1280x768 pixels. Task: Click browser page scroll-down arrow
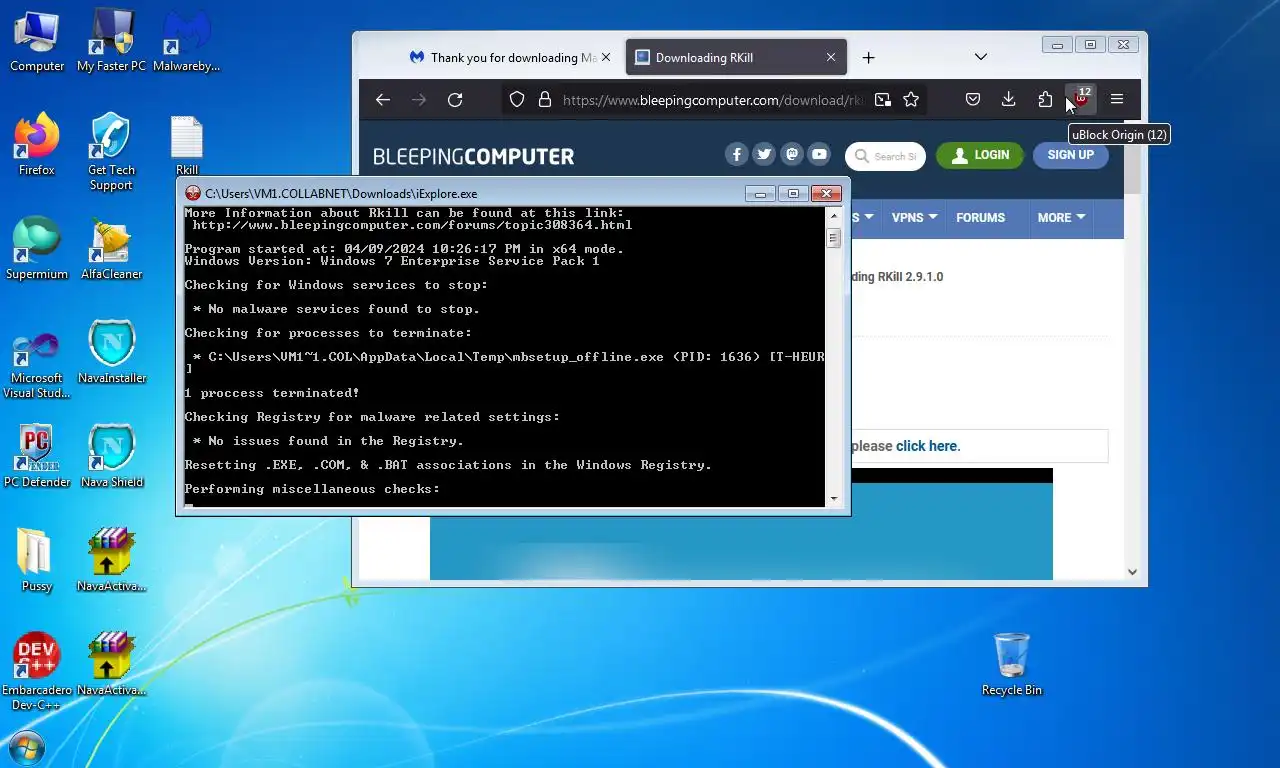[1132, 572]
